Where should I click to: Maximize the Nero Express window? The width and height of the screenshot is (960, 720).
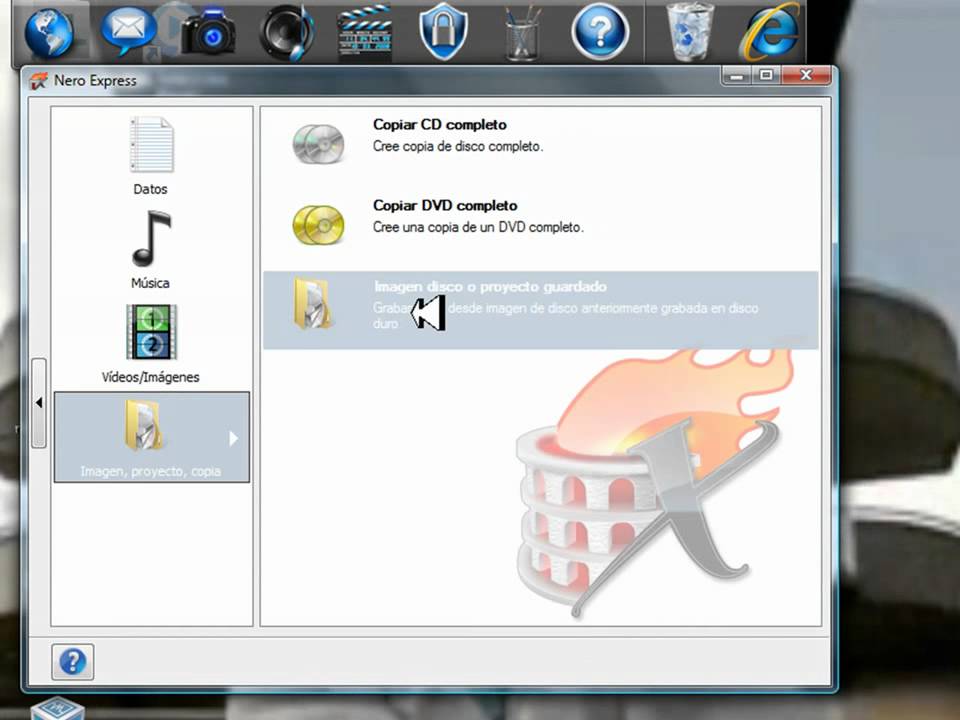(766, 75)
